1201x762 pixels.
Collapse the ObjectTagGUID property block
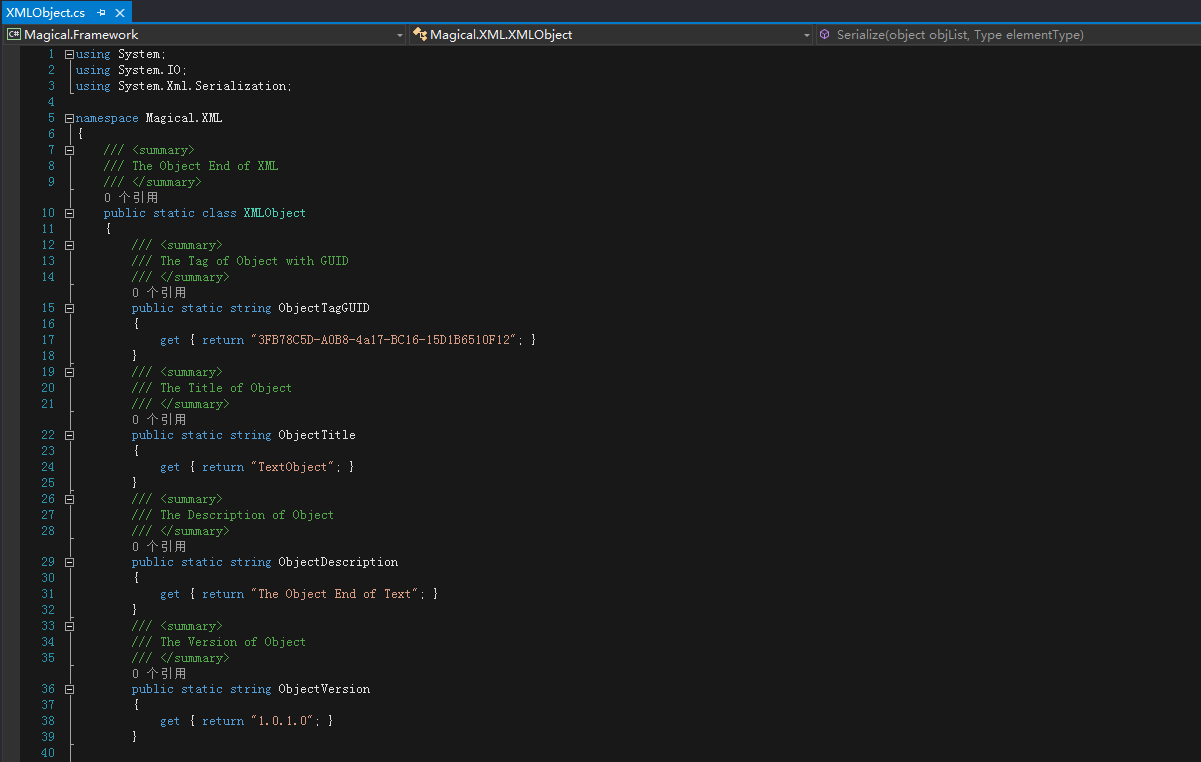point(69,308)
